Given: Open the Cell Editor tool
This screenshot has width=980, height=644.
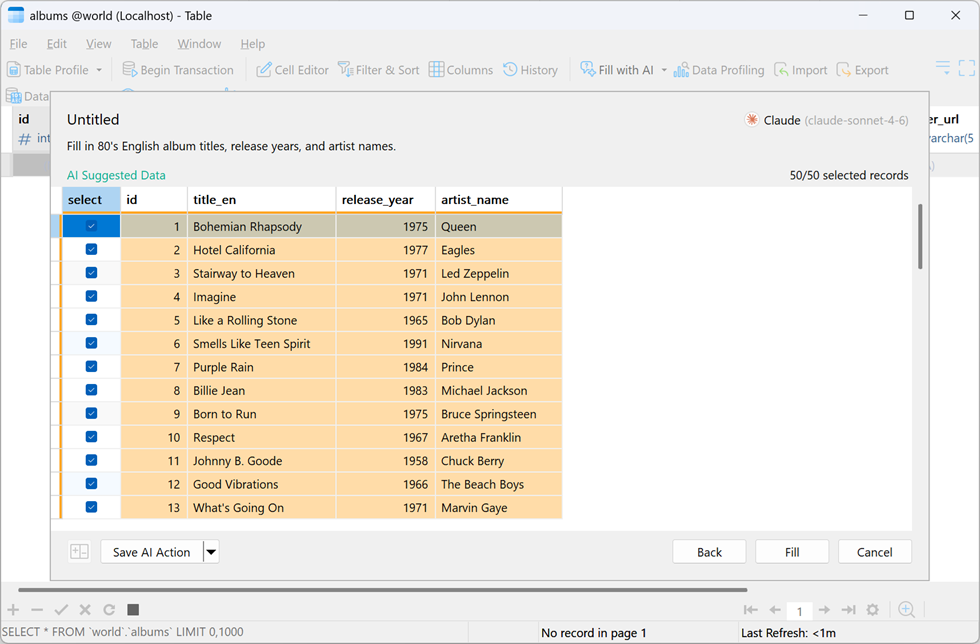Looking at the screenshot, I should 292,70.
